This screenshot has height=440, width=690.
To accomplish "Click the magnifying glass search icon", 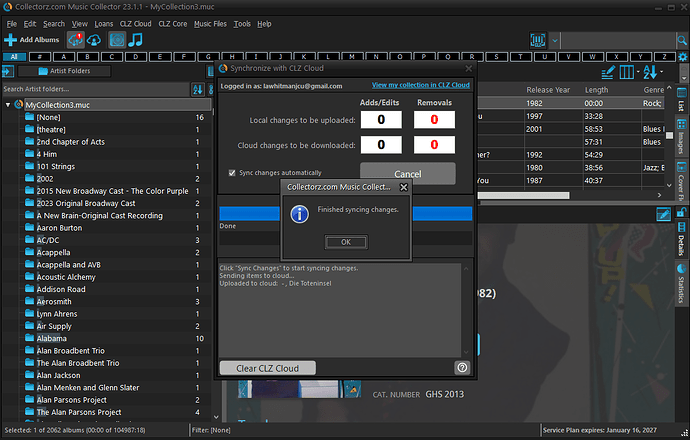I will coord(682,40).
